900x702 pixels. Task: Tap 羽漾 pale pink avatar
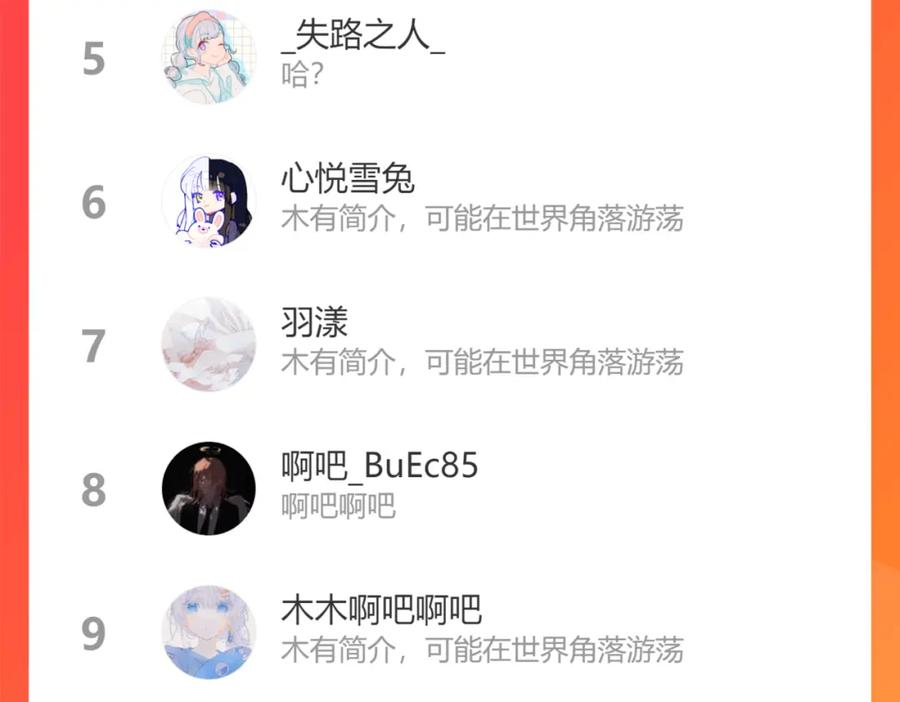click(209, 345)
